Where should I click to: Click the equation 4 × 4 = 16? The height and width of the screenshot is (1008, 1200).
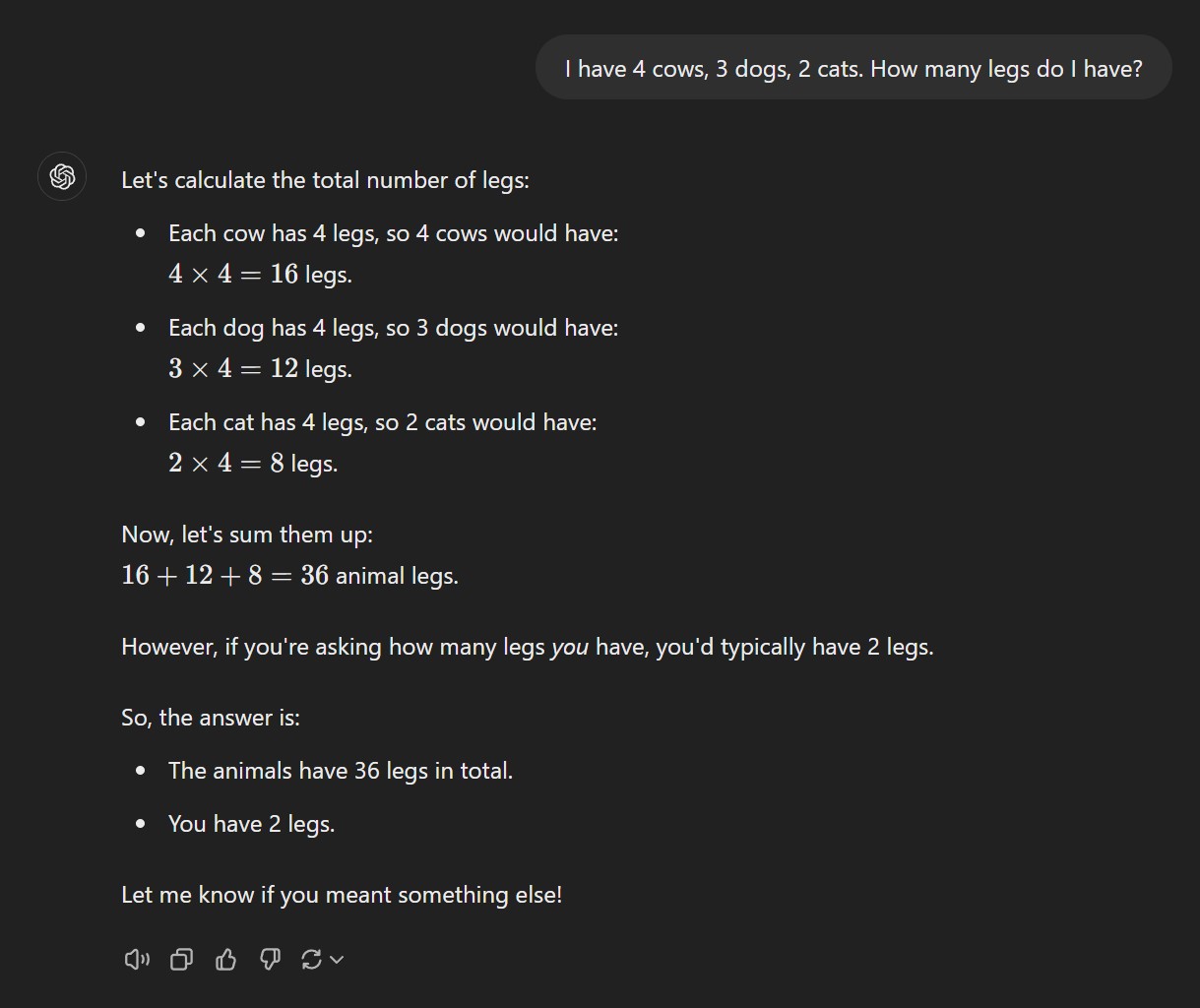tap(233, 275)
